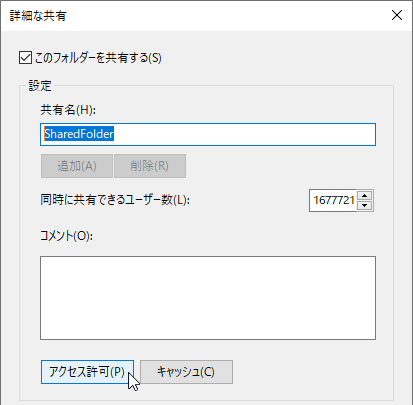The height and width of the screenshot is (405, 413).
Task: Click the 設定 group box heading
Action: [x=40, y=86]
